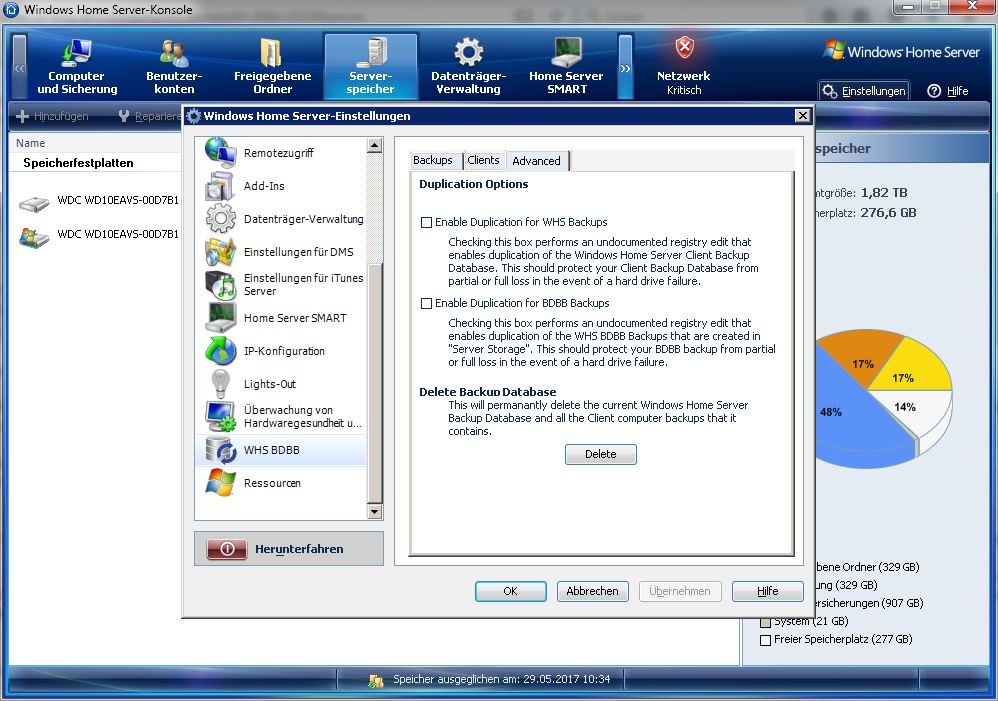Click the Herunterfahren button

click(289, 549)
